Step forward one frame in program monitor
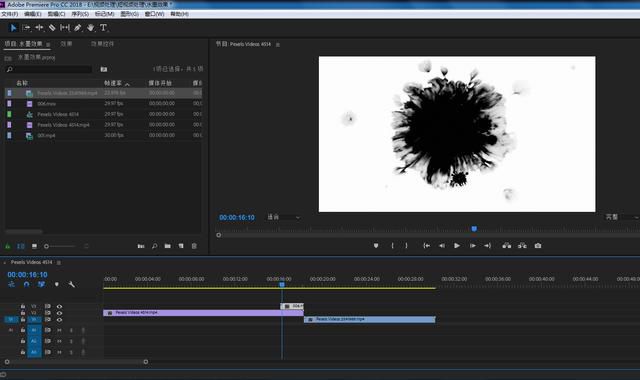The height and width of the screenshot is (380, 640). tap(473, 246)
